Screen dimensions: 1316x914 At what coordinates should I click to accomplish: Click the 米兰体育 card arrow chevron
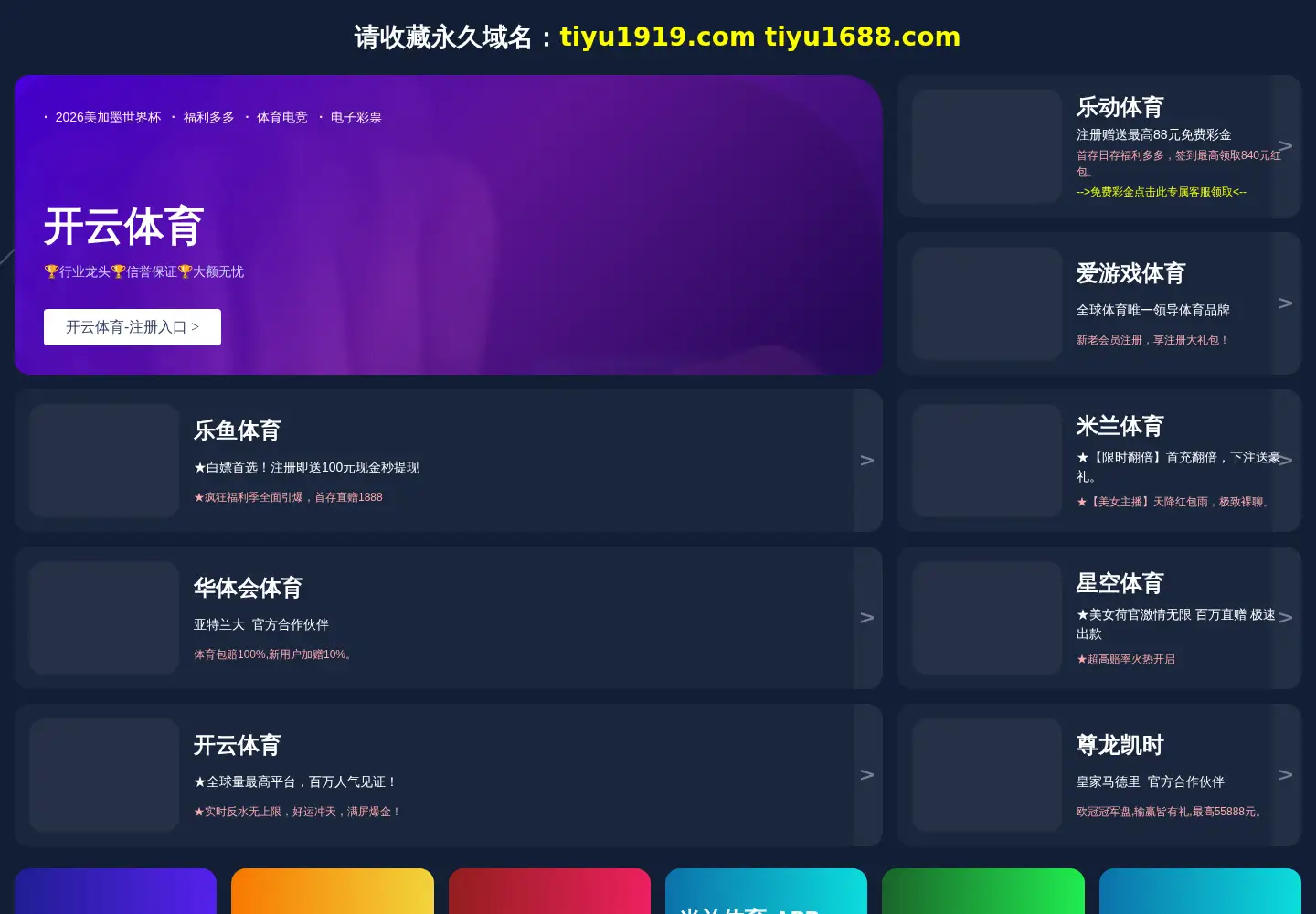click(x=1286, y=461)
